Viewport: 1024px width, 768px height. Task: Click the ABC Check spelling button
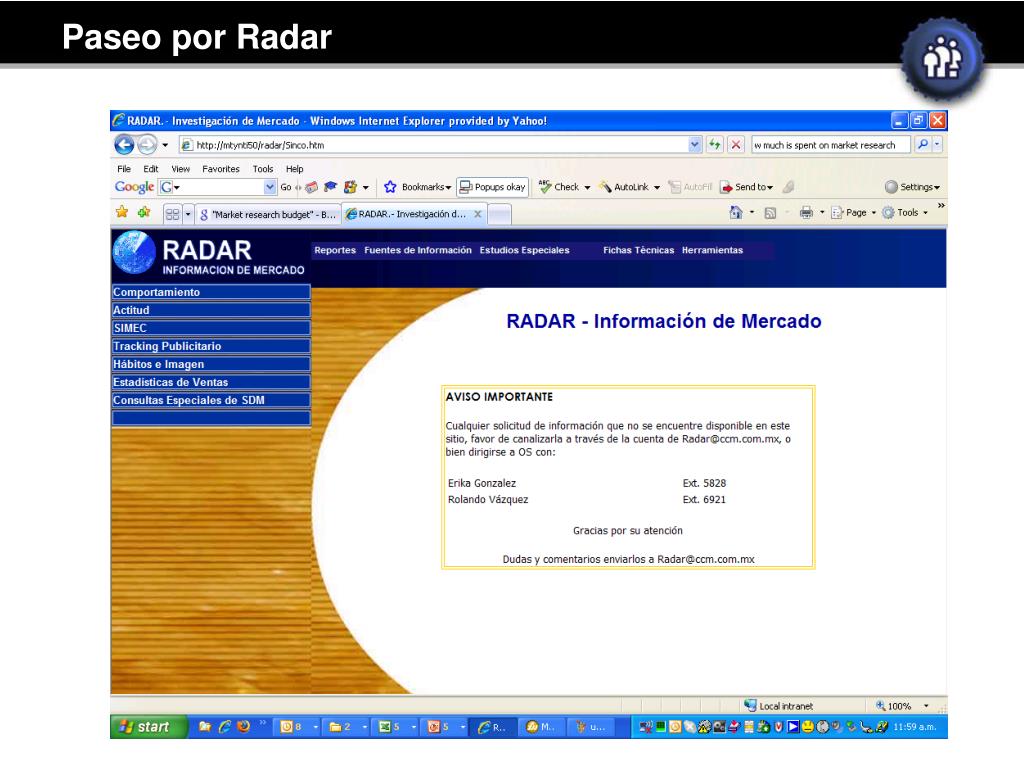(x=559, y=187)
